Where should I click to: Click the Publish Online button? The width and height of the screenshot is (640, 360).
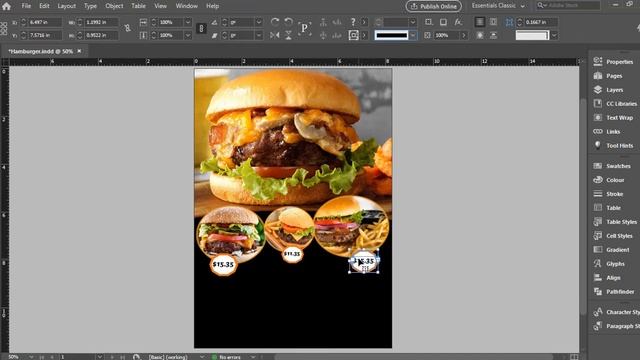coord(433,6)
